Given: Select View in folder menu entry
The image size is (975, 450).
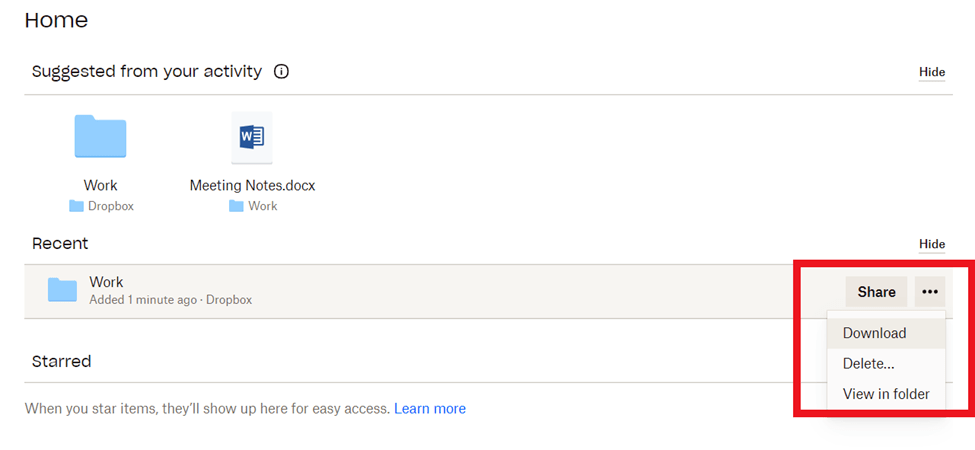Looking at the screenshot, I should tap(885, 394).
